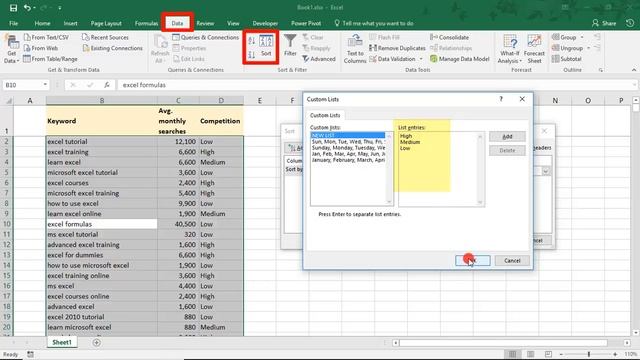Expand the Group dropdown arrow
Screen dimensions: 640x360
point(582,37)
